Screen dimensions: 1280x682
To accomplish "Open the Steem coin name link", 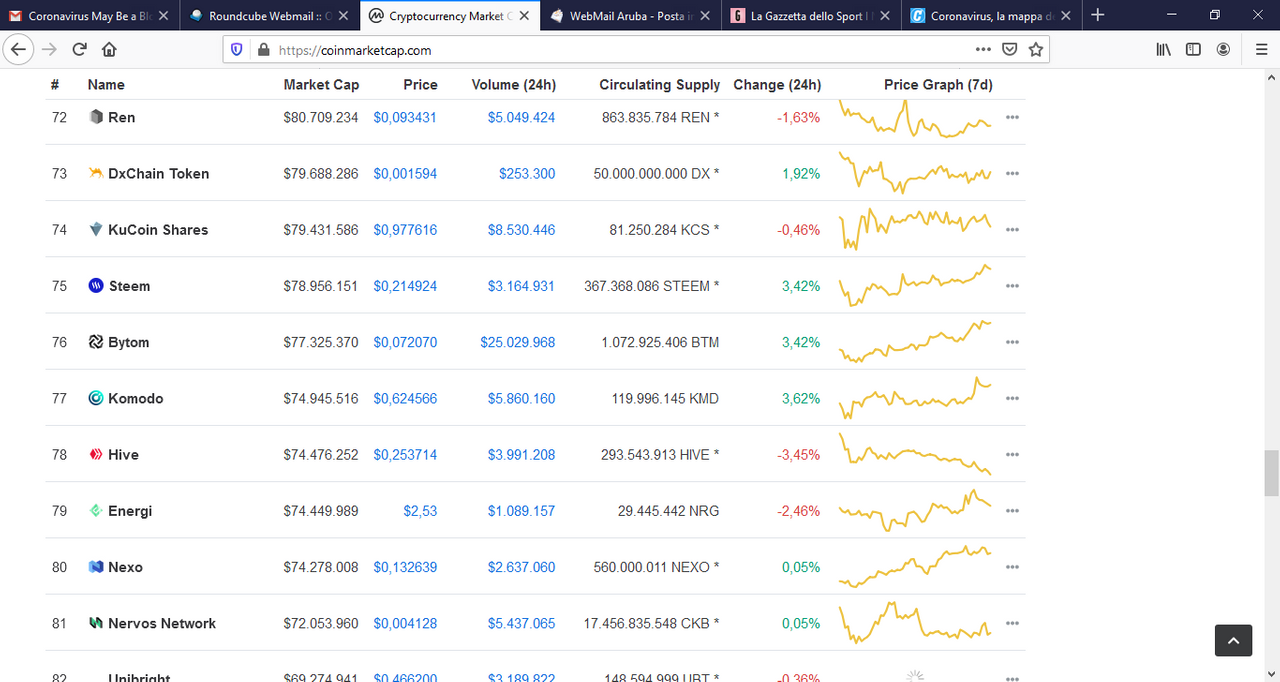I will coord(129,286).
